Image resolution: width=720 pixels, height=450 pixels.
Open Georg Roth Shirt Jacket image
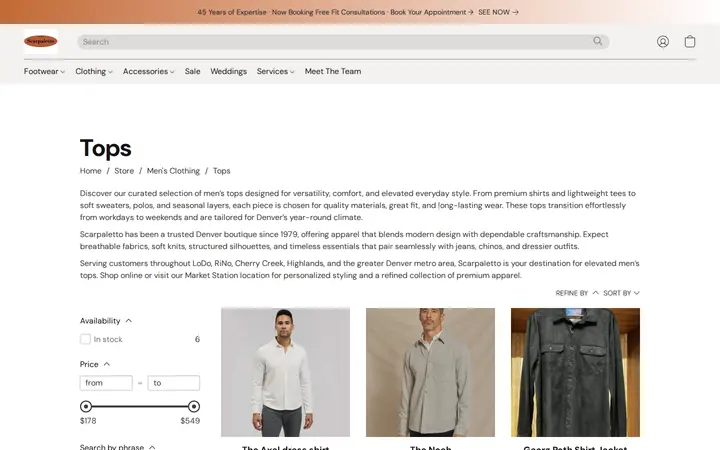(575, 372)
